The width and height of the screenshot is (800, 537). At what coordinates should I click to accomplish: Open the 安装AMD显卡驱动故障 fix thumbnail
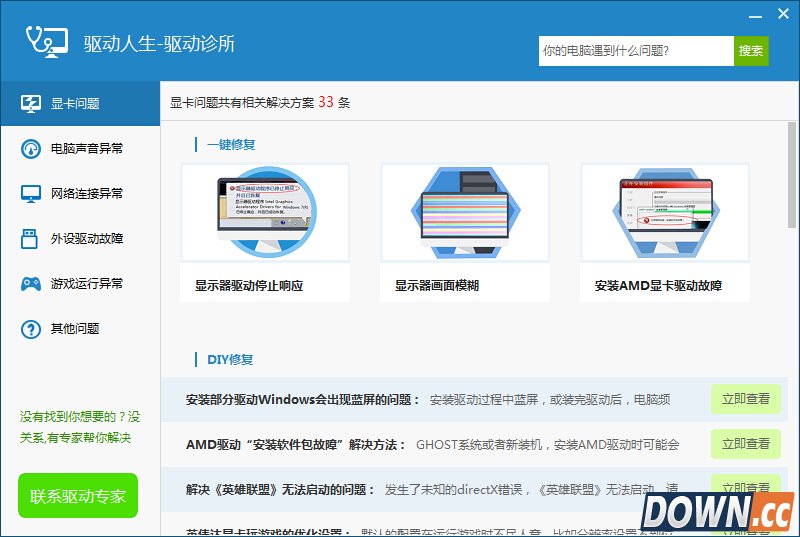click(665, 213)
